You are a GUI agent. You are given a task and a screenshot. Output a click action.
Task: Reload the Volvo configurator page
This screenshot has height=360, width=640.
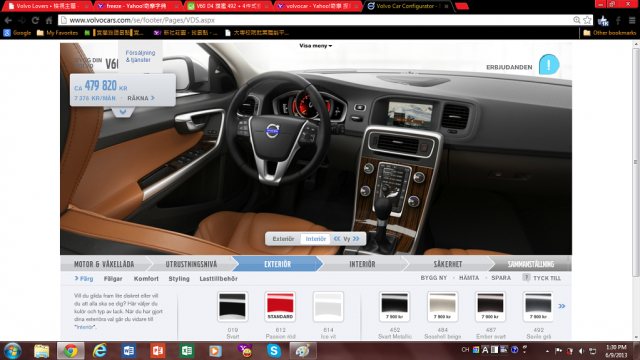coord(36,20)
